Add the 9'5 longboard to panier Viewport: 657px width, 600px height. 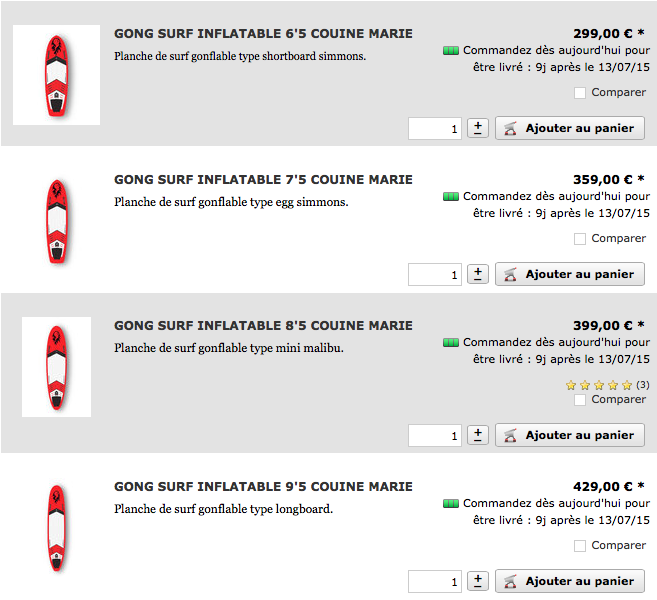(570, 581)
